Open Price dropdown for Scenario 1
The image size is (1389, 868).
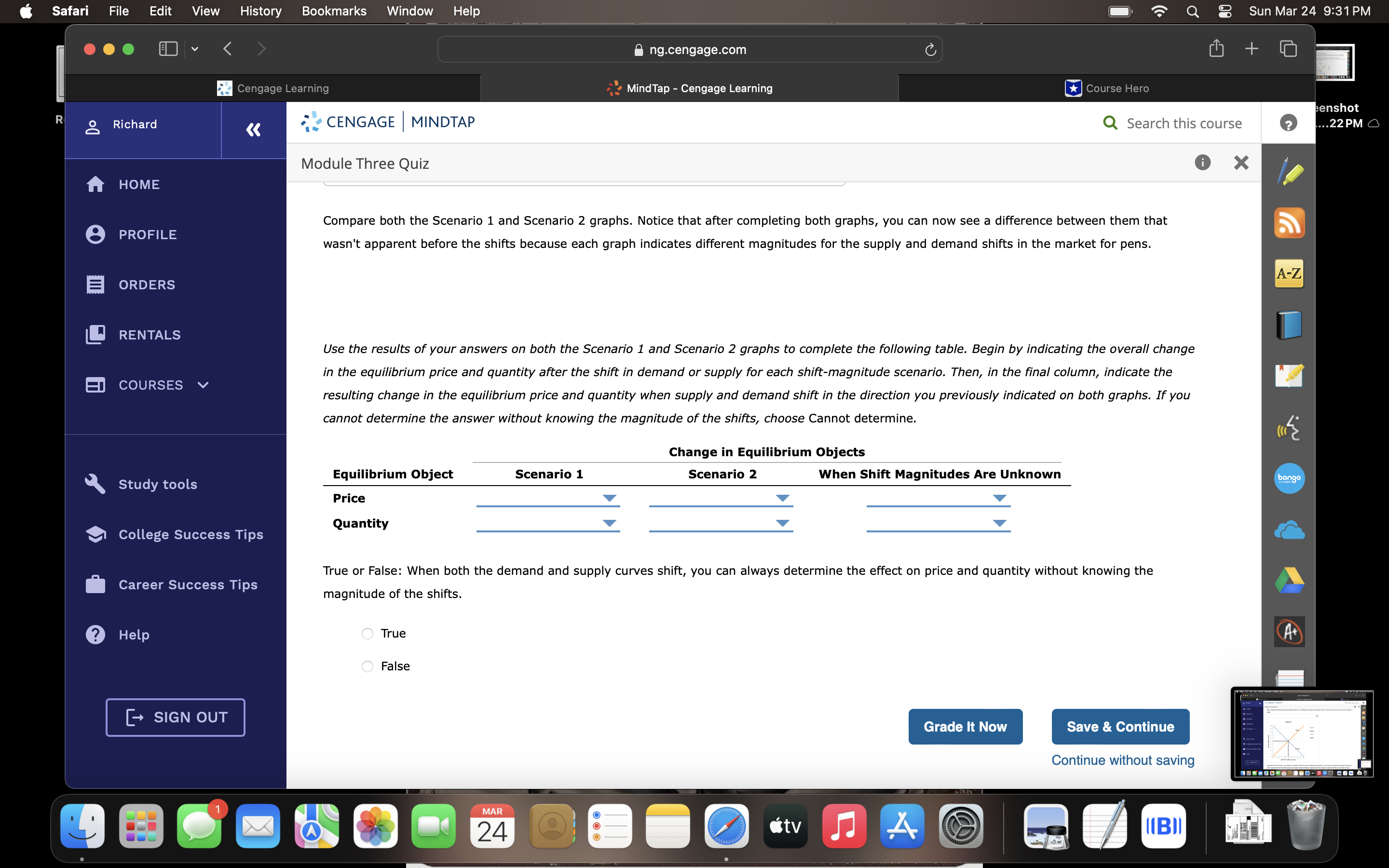(x=547, y=498)
